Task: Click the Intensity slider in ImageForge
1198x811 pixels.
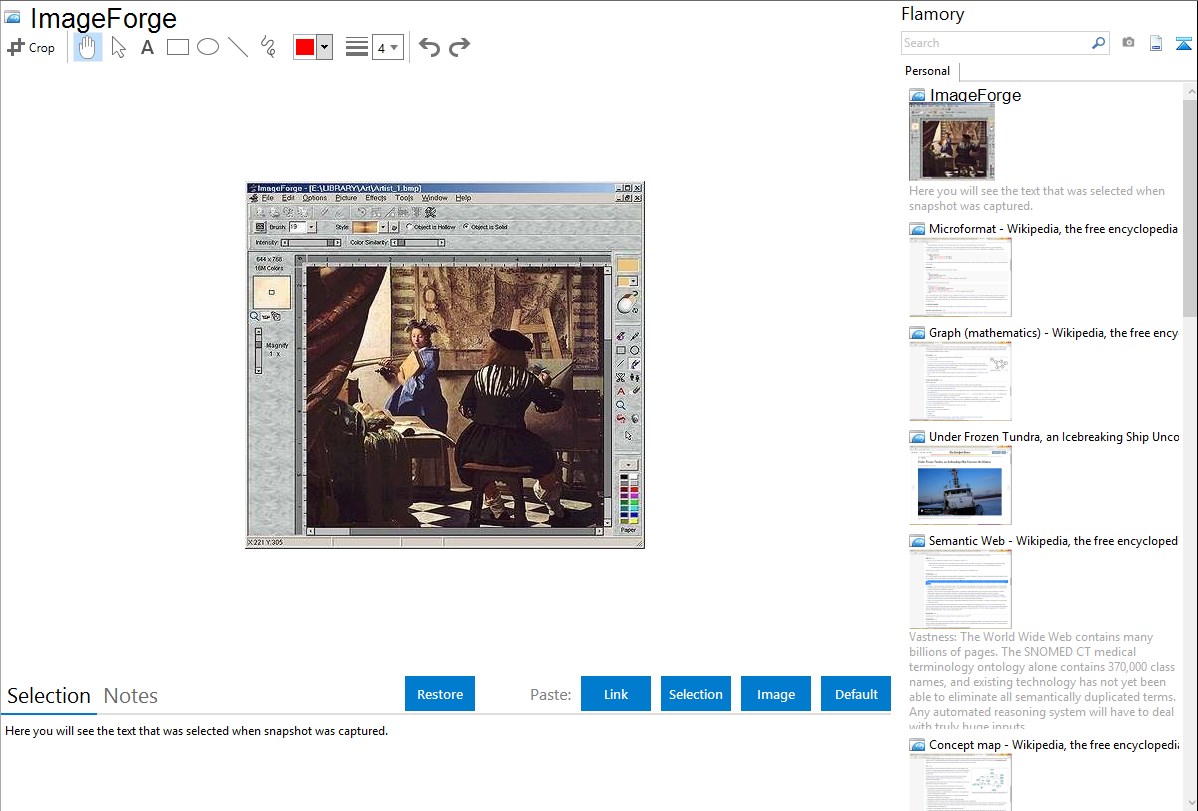Action: (x=311, y=243)
